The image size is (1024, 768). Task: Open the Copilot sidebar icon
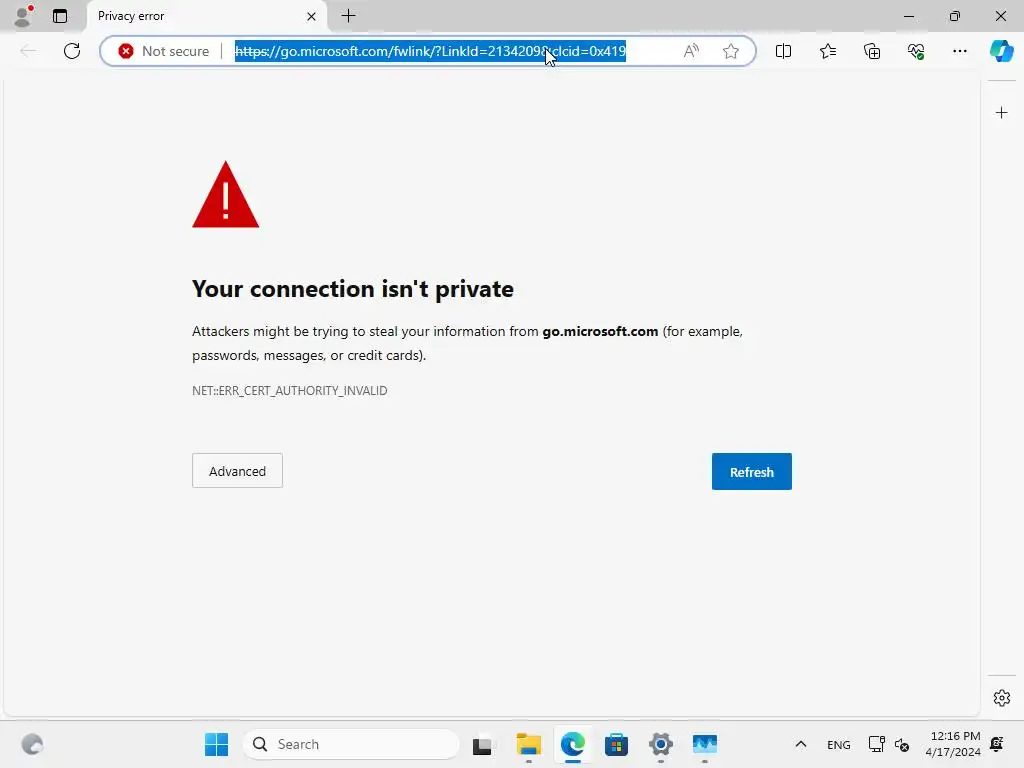(x=1001, y=51)
